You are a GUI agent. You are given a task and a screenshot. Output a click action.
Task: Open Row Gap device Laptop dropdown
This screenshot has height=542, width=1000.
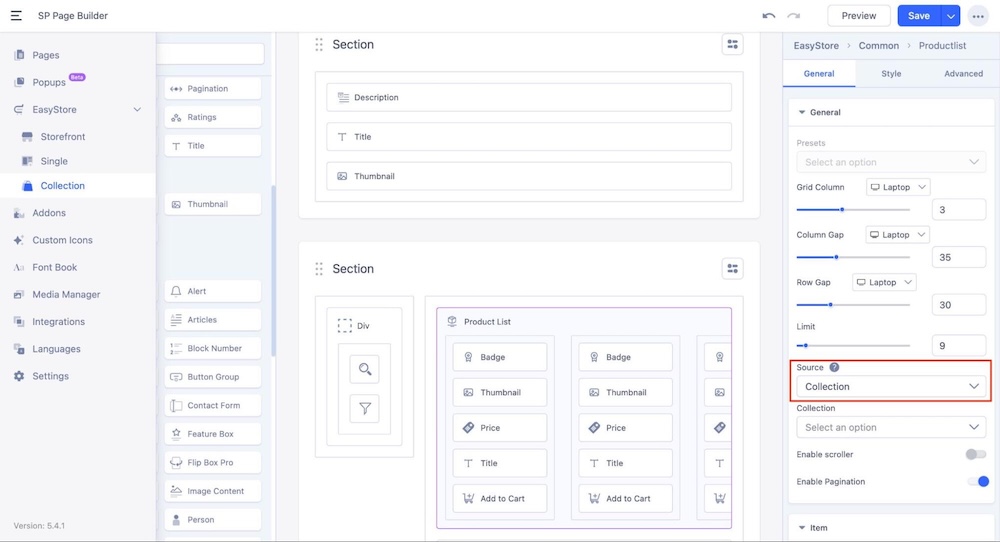(x=884, y=282)
